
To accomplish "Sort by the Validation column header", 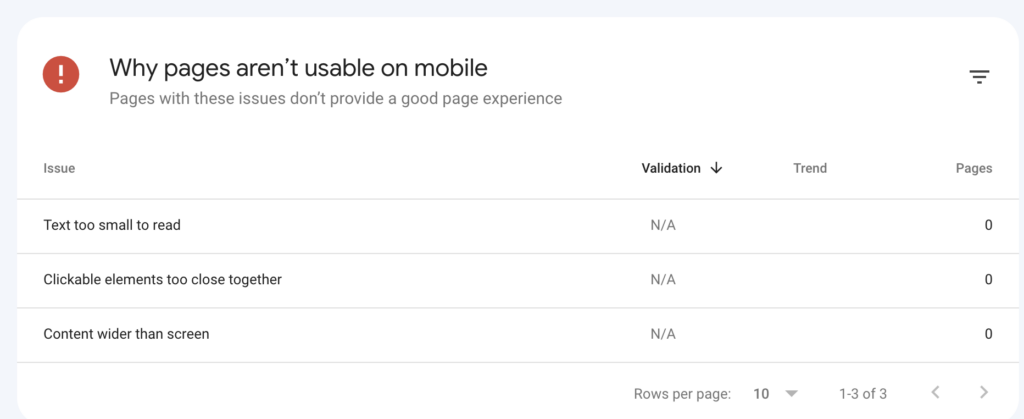I will [x=671, y=168].
